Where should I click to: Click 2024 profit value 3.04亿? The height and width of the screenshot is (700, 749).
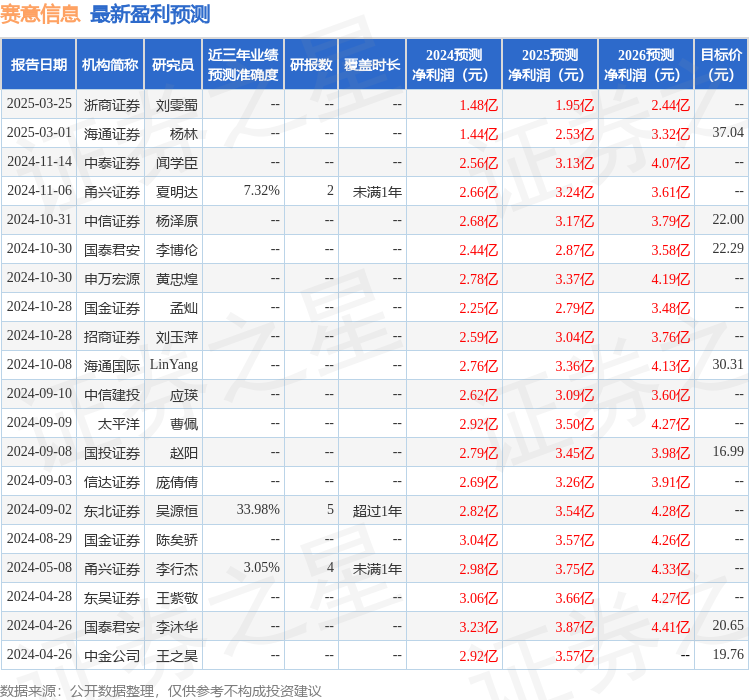pos(479,540)
